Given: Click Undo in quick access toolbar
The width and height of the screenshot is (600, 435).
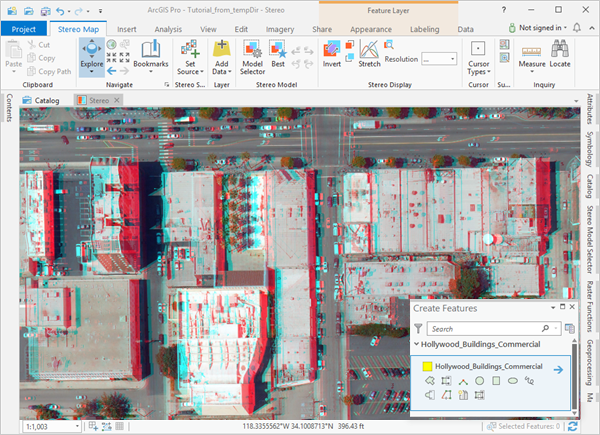Looking at the screenshot, I should (x=60, y=11).
